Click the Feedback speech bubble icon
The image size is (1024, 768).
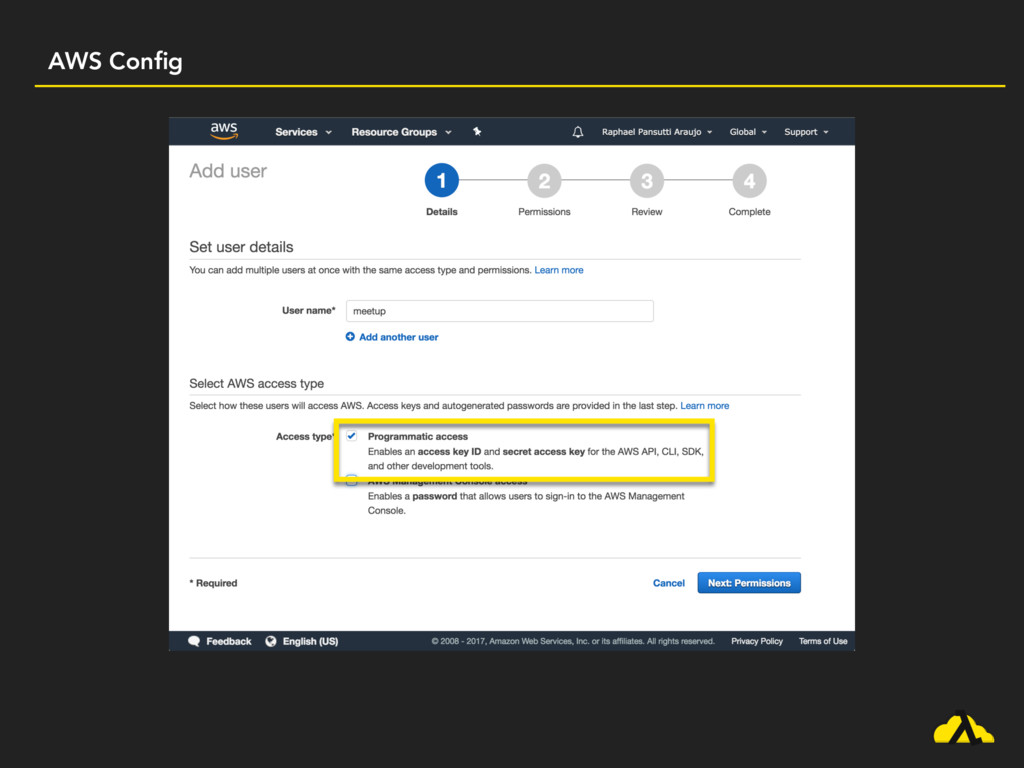(x=194, y=641)
